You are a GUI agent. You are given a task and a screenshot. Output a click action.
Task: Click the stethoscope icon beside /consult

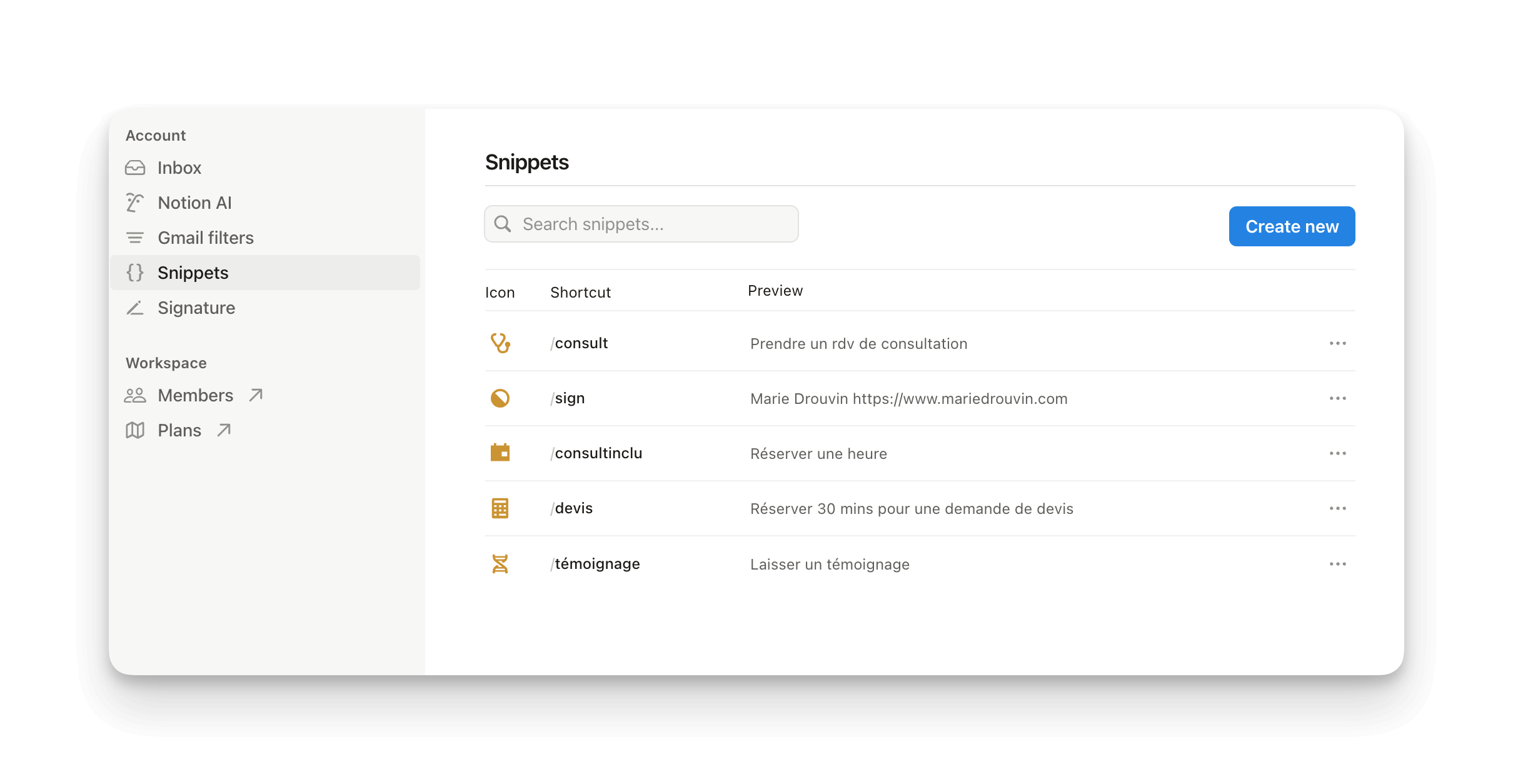(500, 343)
